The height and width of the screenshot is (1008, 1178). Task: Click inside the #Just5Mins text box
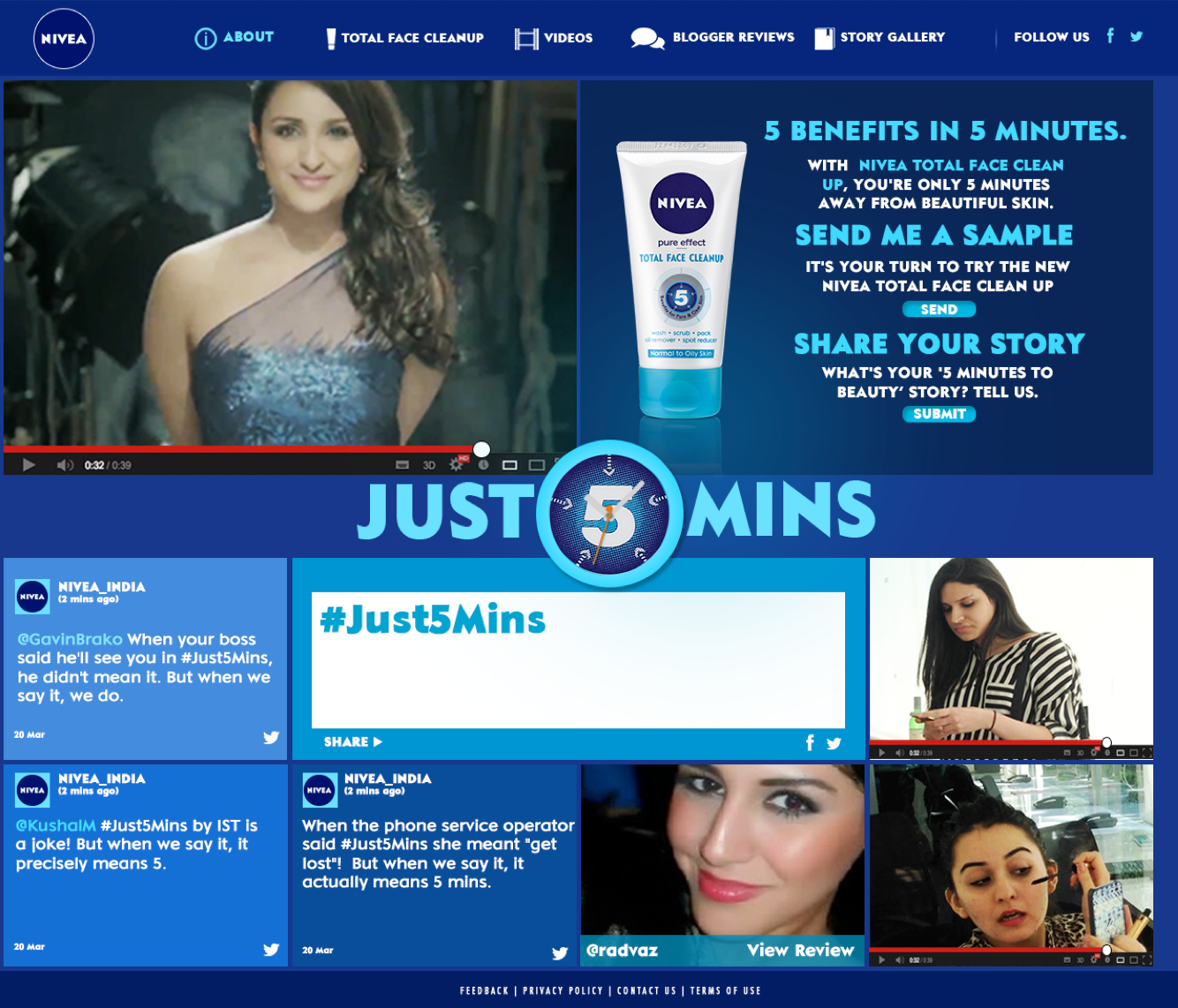(x=578, y=659)
